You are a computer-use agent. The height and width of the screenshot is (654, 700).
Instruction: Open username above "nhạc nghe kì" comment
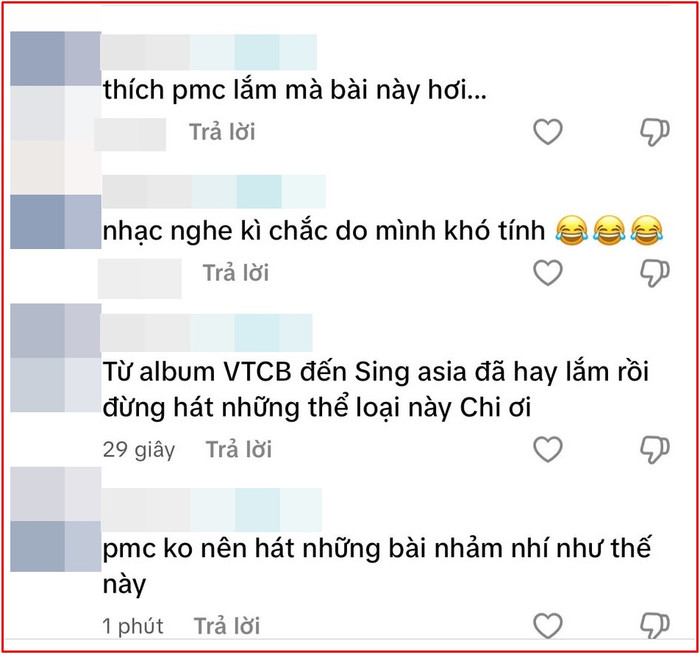point(214,192)
